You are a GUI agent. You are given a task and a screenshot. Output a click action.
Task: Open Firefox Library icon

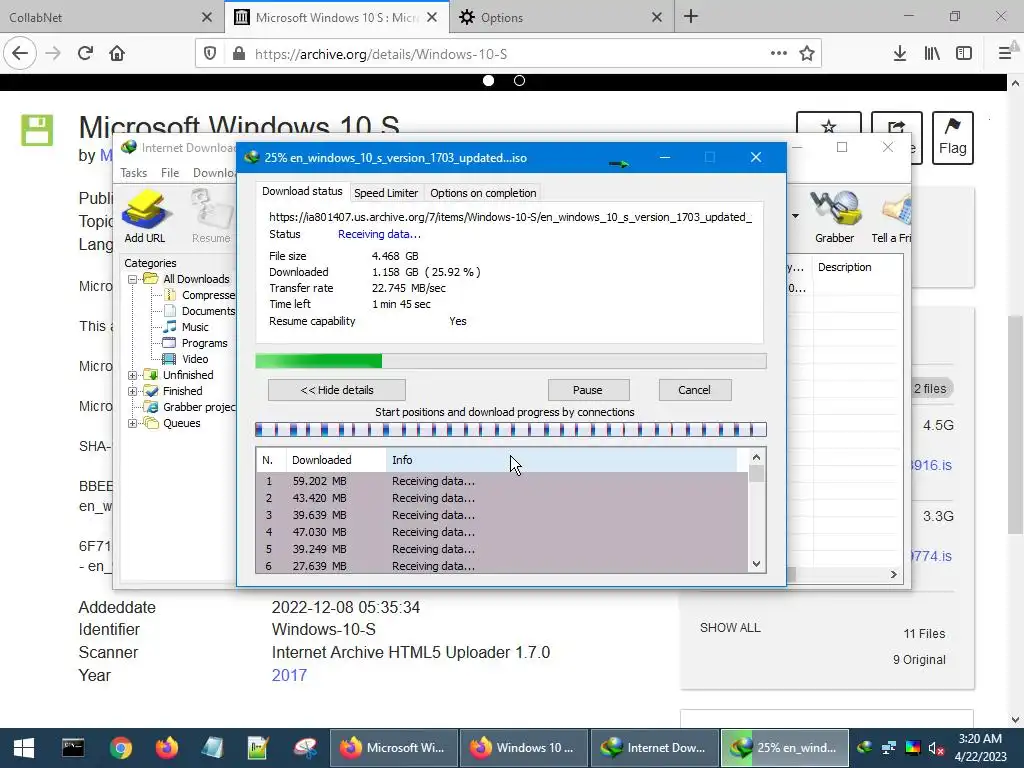click(x=932, y=54)
